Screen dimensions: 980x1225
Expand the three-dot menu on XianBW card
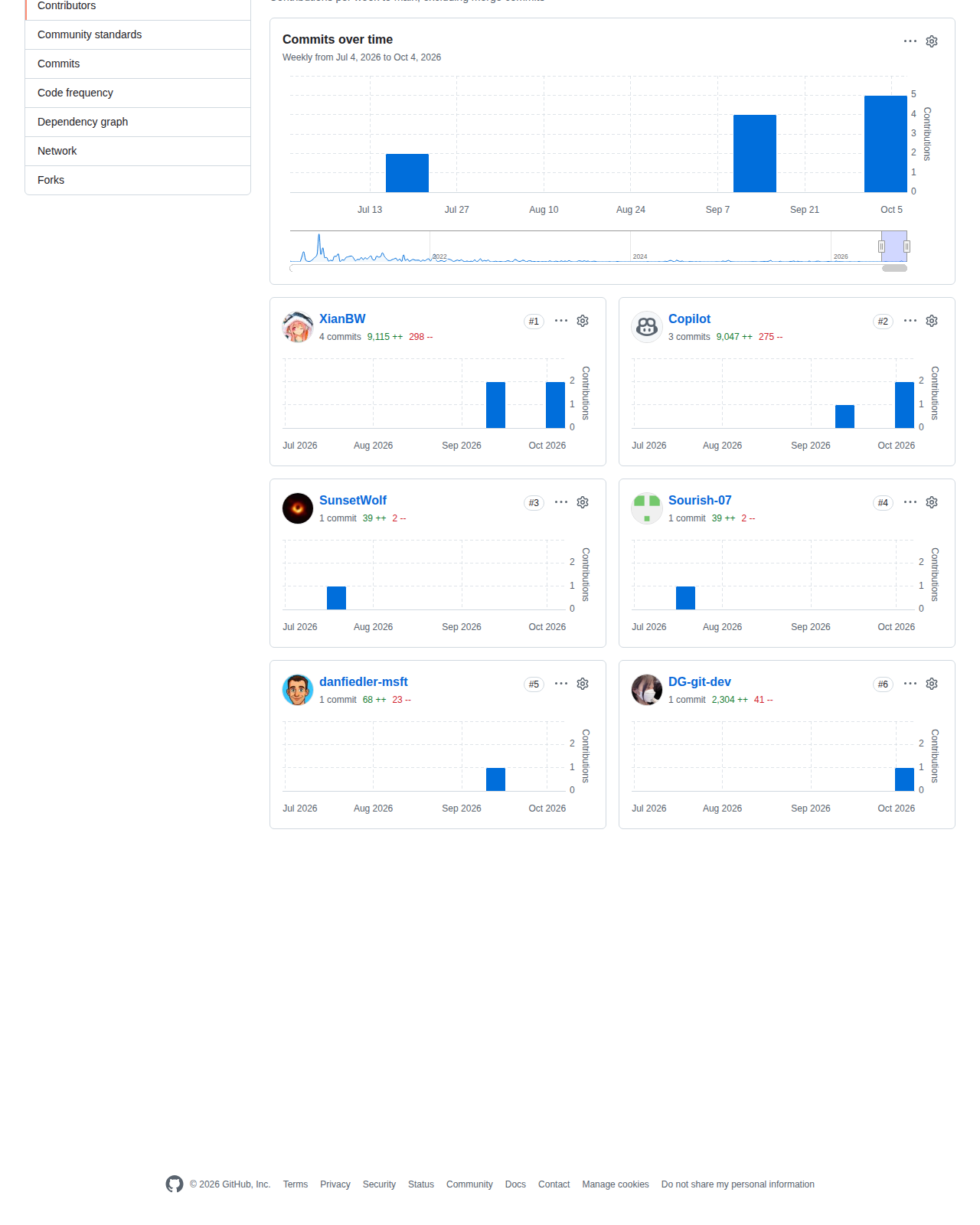[561, 321]
